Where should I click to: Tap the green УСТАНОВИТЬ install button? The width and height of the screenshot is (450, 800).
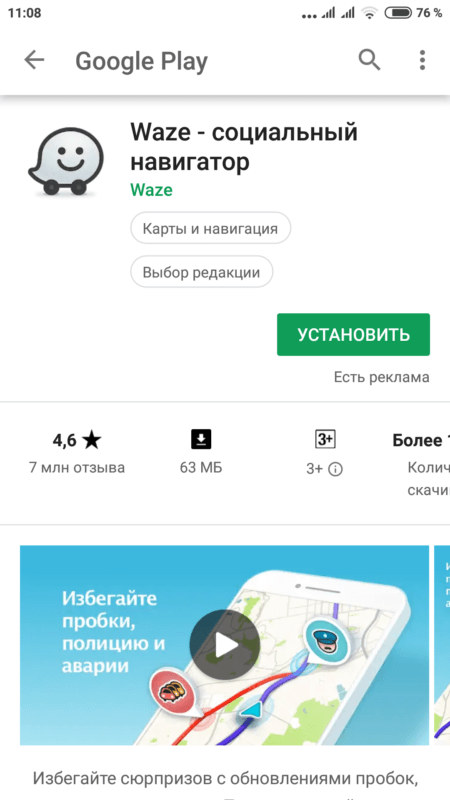click(354, 335)
